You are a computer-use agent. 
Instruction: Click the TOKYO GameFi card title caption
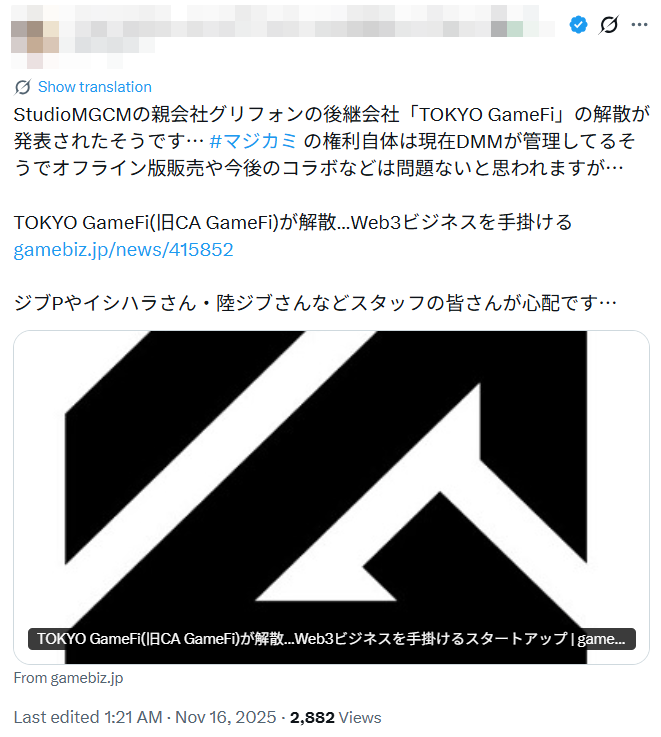(331, 639)
